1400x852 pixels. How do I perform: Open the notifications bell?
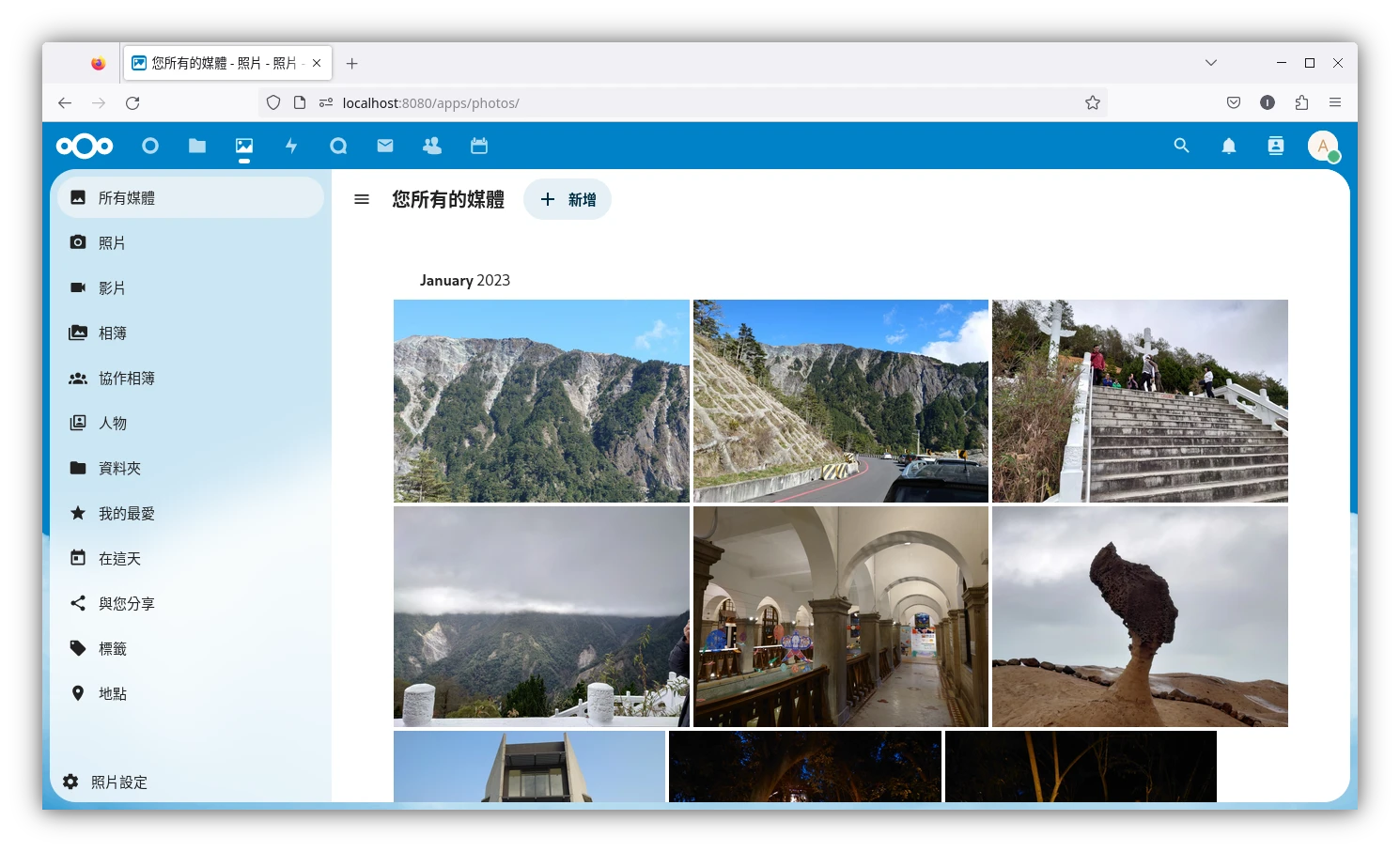[x=1228, y=146]
